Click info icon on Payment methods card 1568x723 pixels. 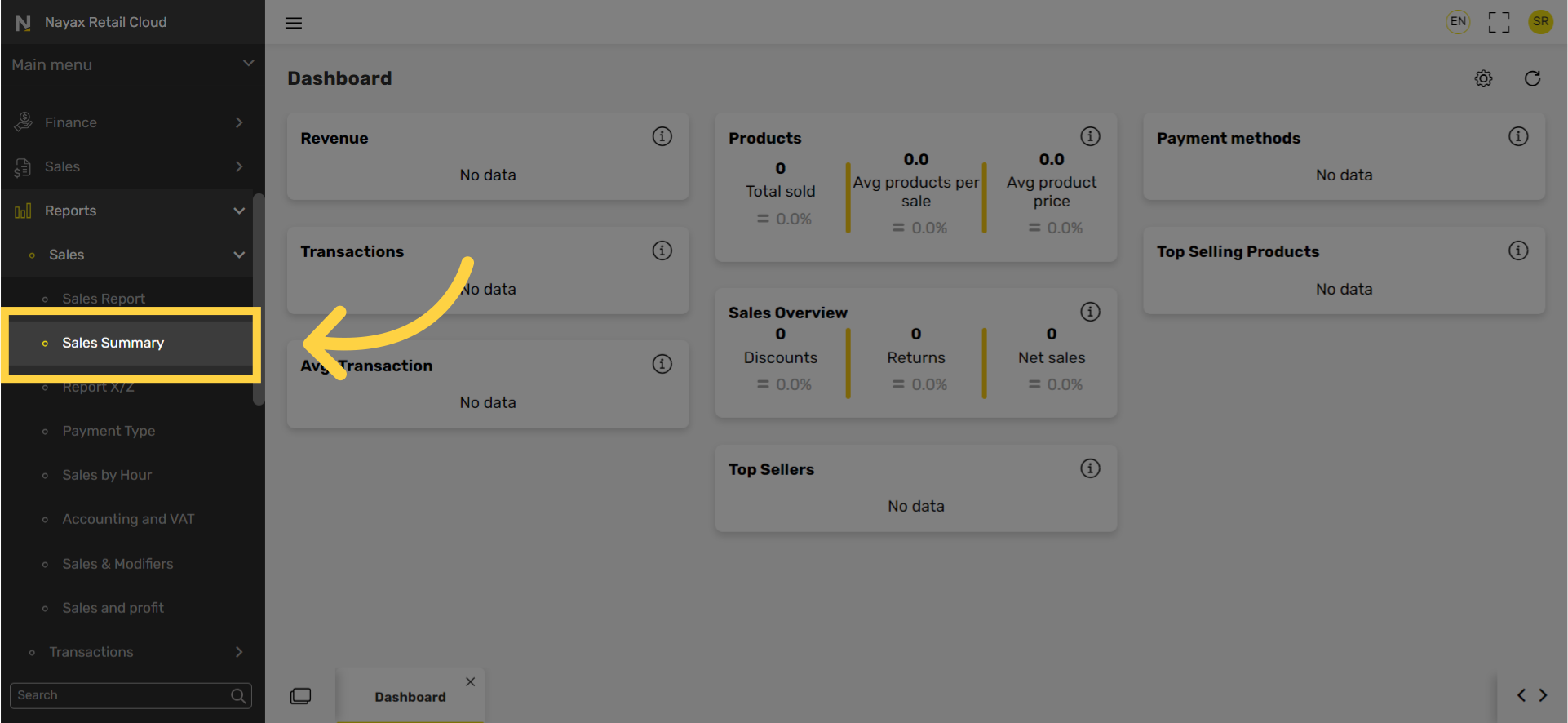pyautogui.click(x=1517, y=136)
